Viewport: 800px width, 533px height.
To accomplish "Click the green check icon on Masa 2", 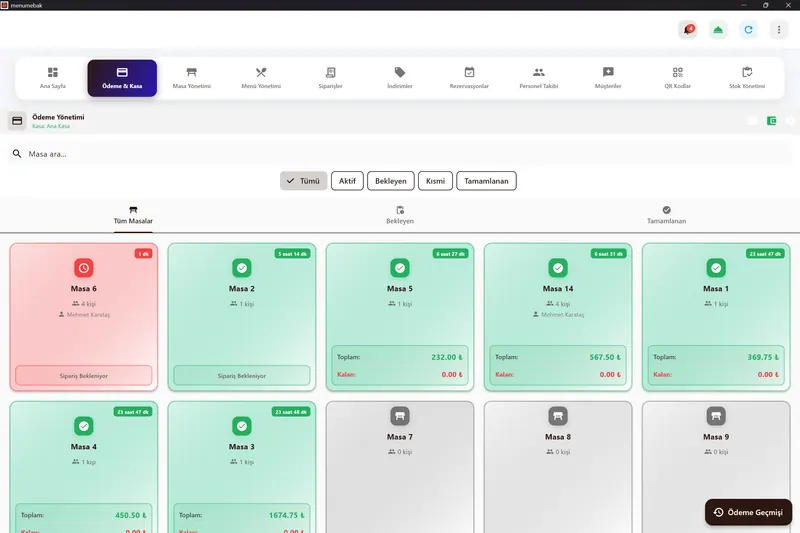I will point(242,268).
